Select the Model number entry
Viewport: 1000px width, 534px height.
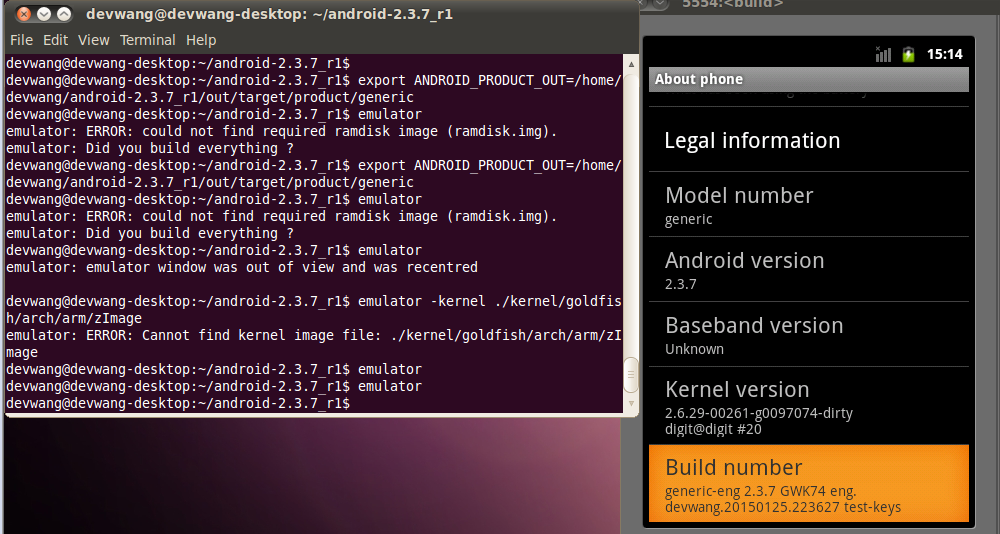809,205
